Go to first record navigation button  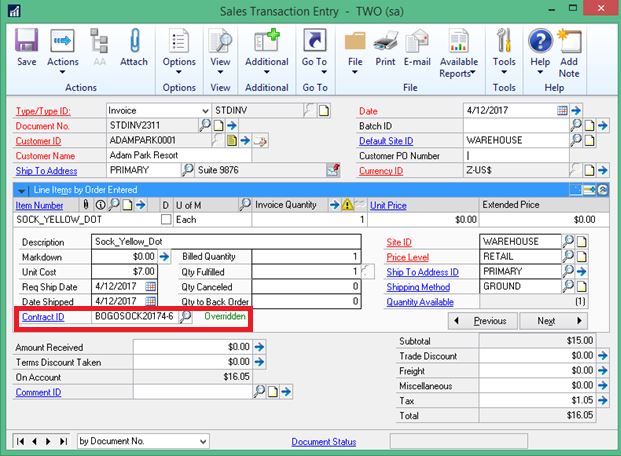point(21,441)
